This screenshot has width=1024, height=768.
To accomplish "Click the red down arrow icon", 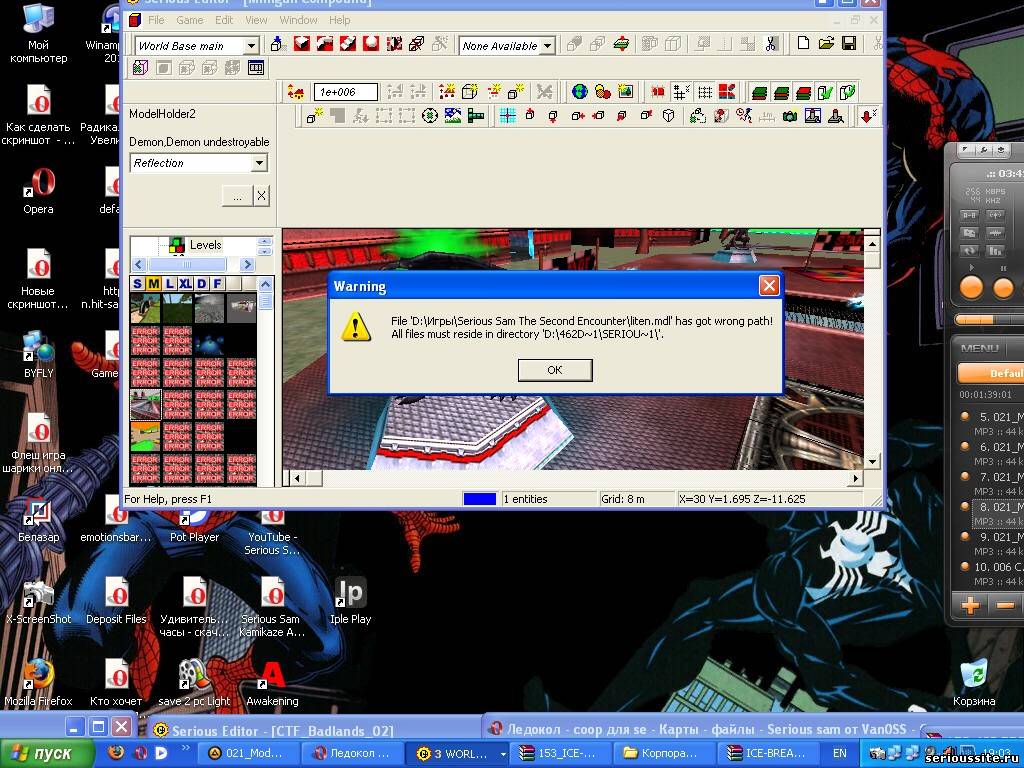I will click(x=867, y=116).
